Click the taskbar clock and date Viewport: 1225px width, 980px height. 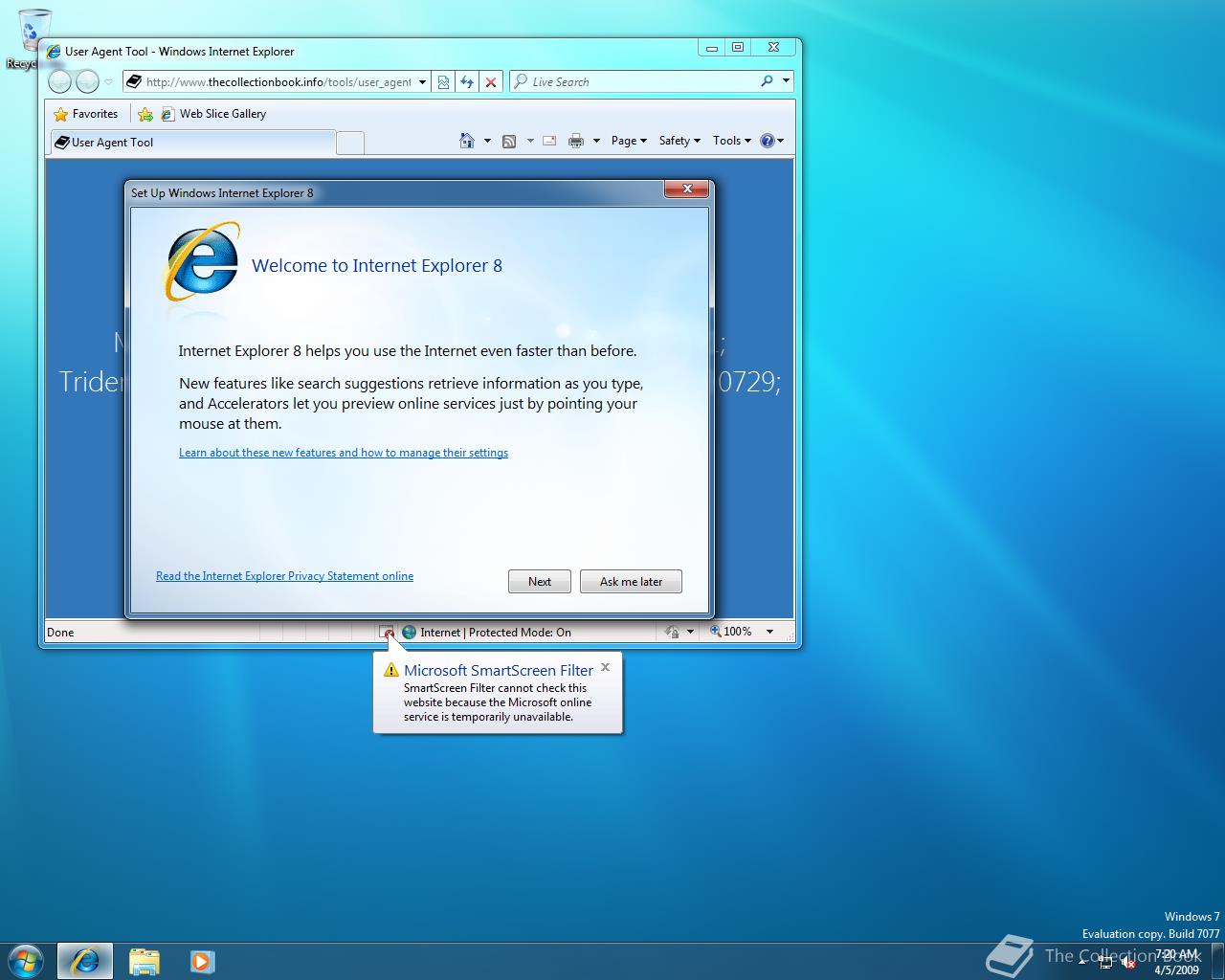coord(1176,962)
